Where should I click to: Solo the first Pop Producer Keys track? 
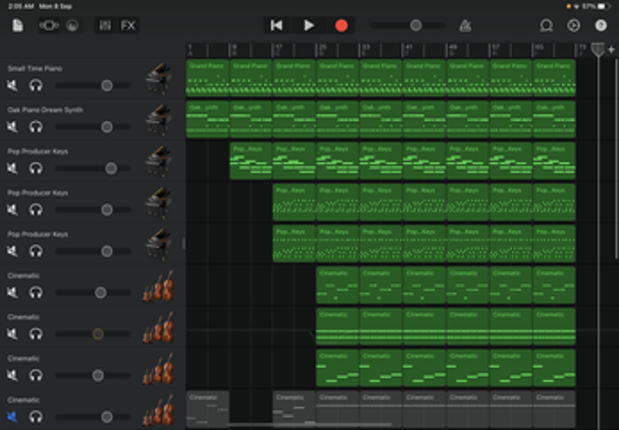[x=36, y=168]
